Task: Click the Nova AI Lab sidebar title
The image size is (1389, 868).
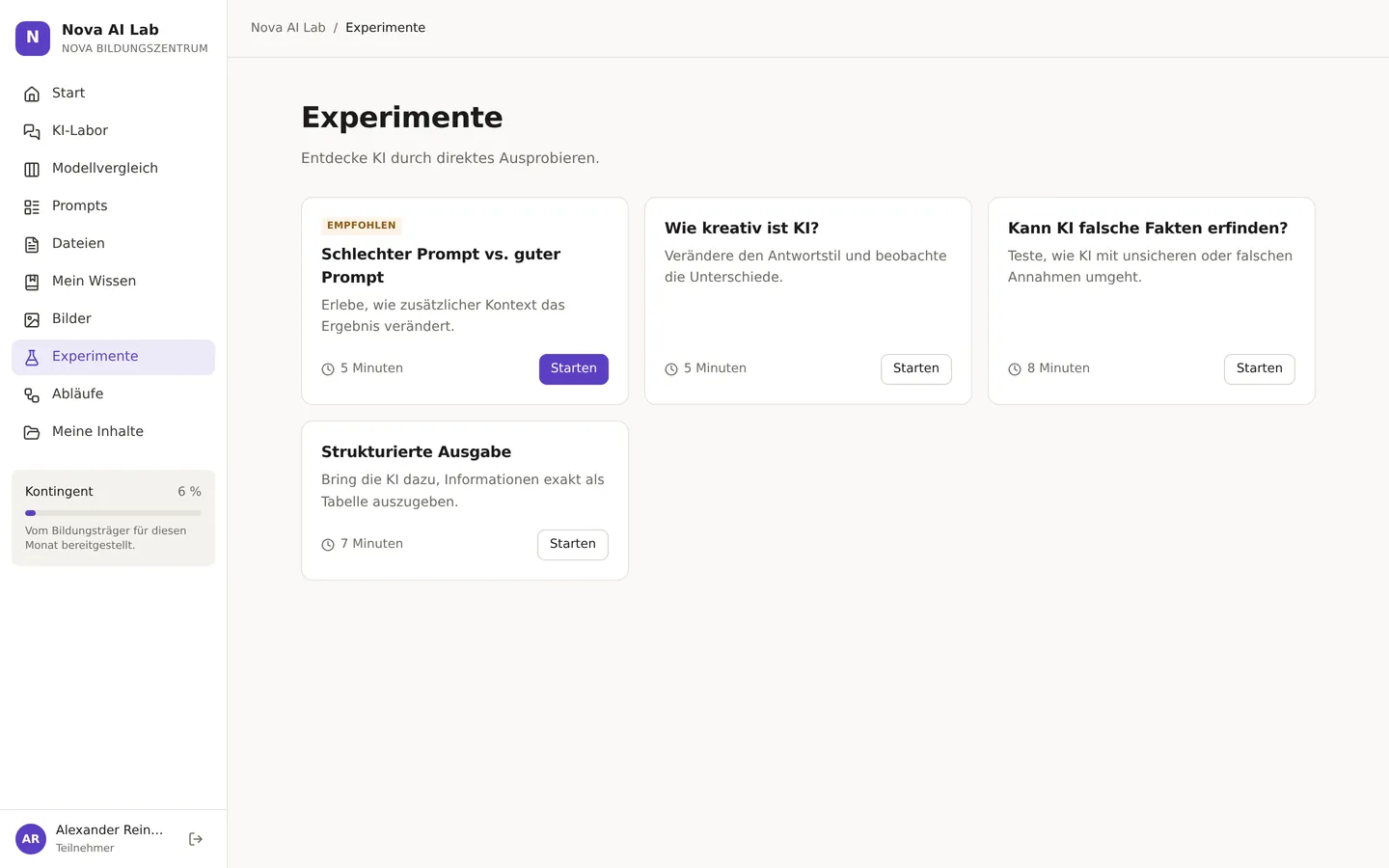Action: coord(110,30)
